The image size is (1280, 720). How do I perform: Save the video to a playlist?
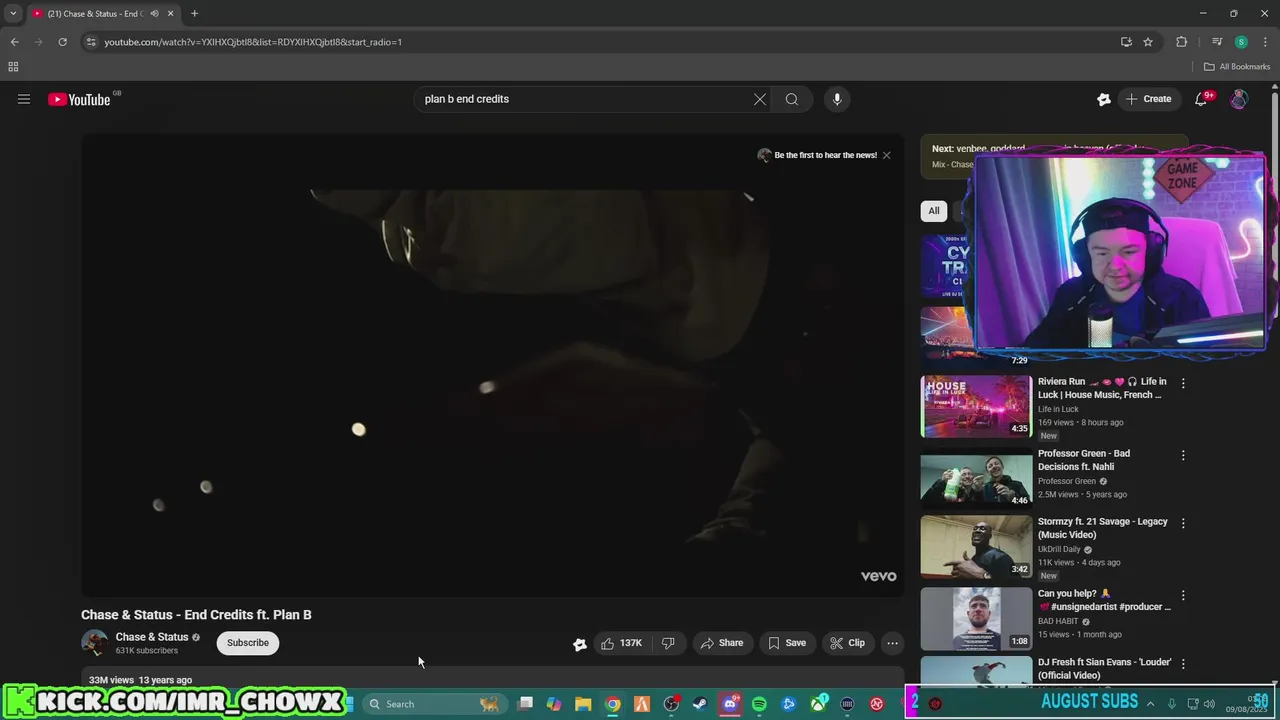(787, 643)
